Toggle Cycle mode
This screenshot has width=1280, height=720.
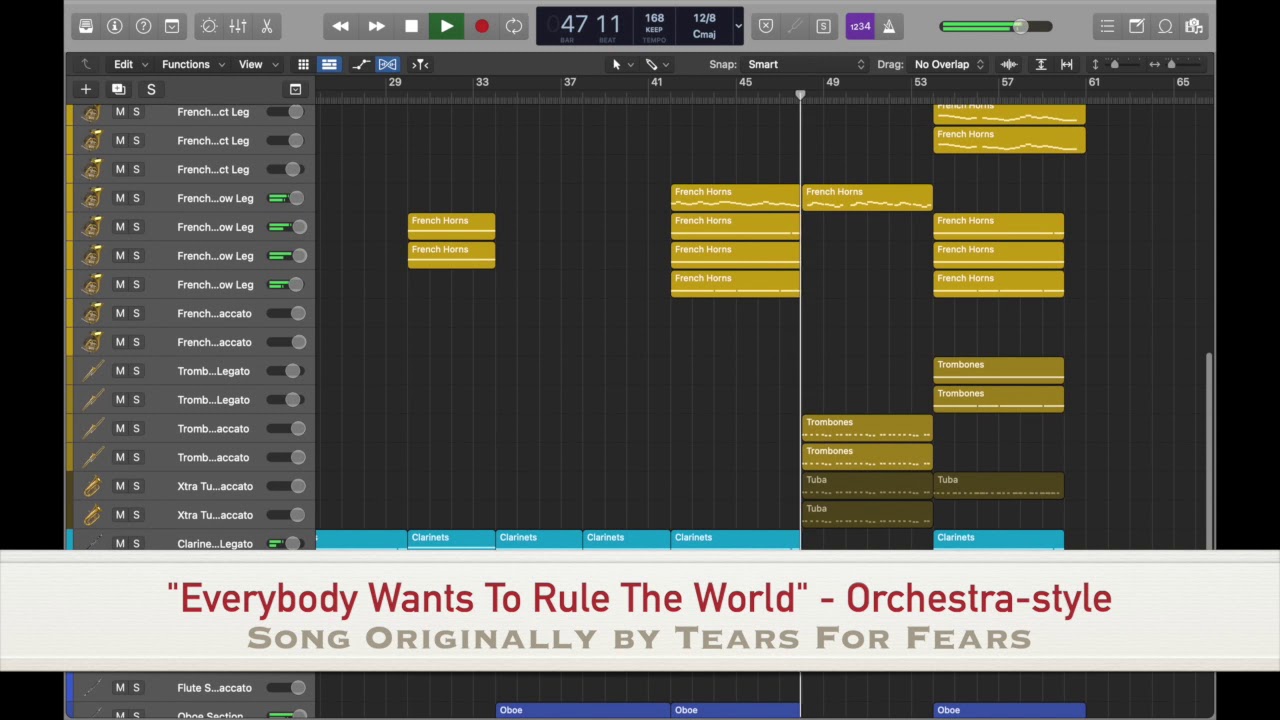[514, 26]
